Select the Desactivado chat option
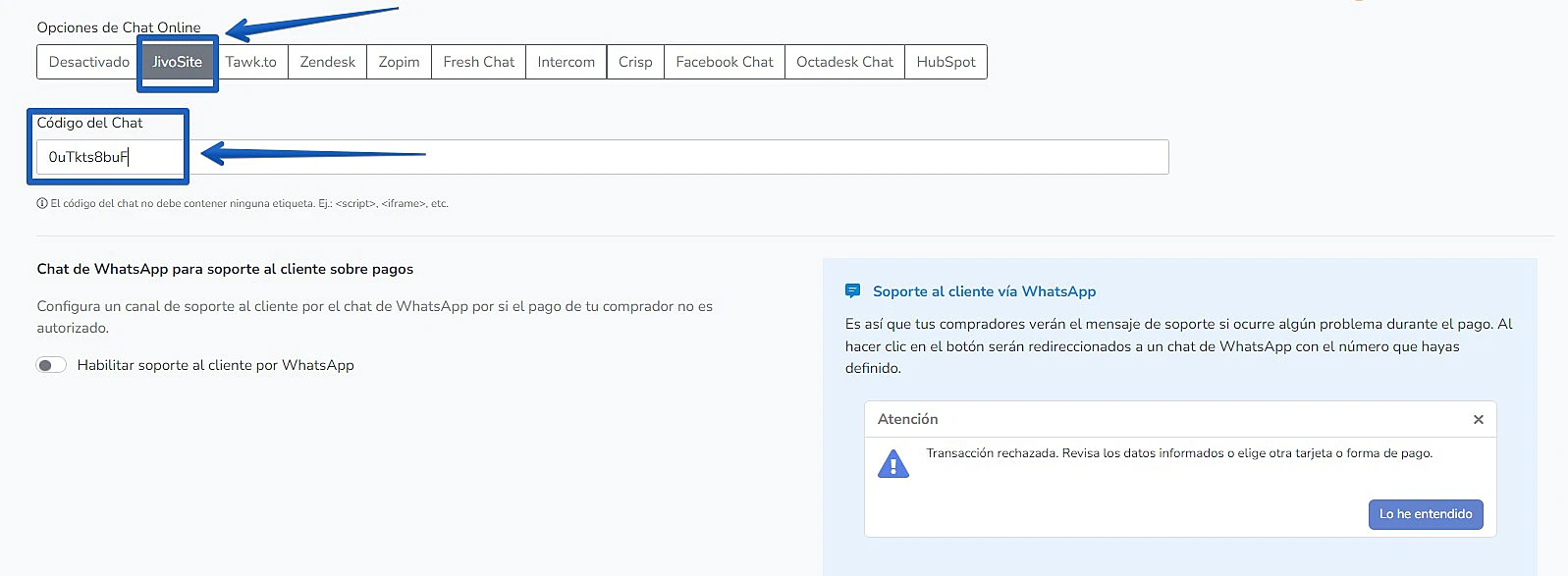The image size is (1568, 576). point(88,62)
